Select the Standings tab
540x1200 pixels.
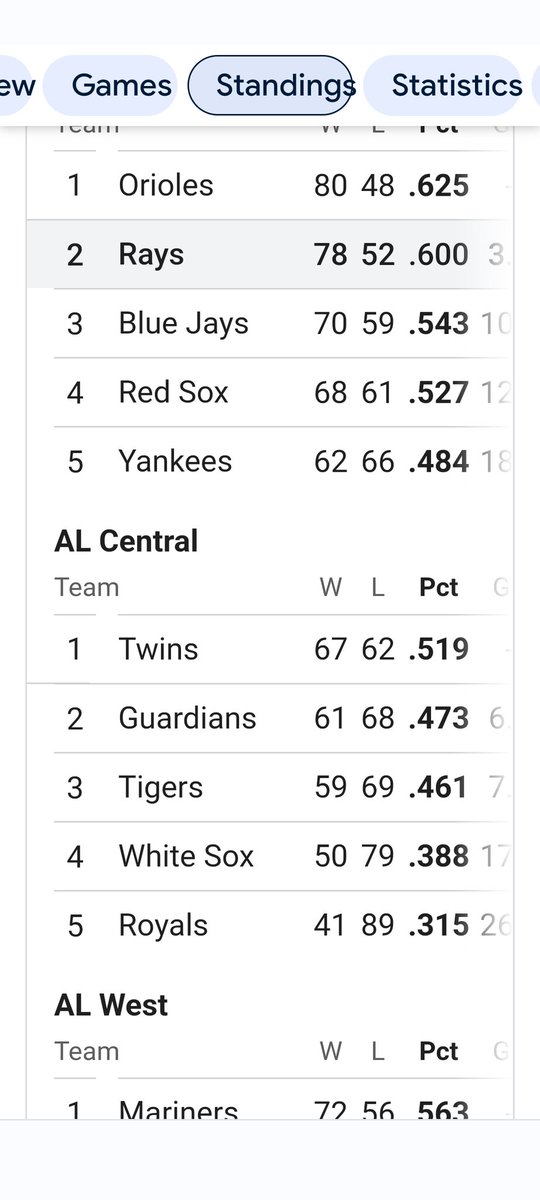point(270,85)
